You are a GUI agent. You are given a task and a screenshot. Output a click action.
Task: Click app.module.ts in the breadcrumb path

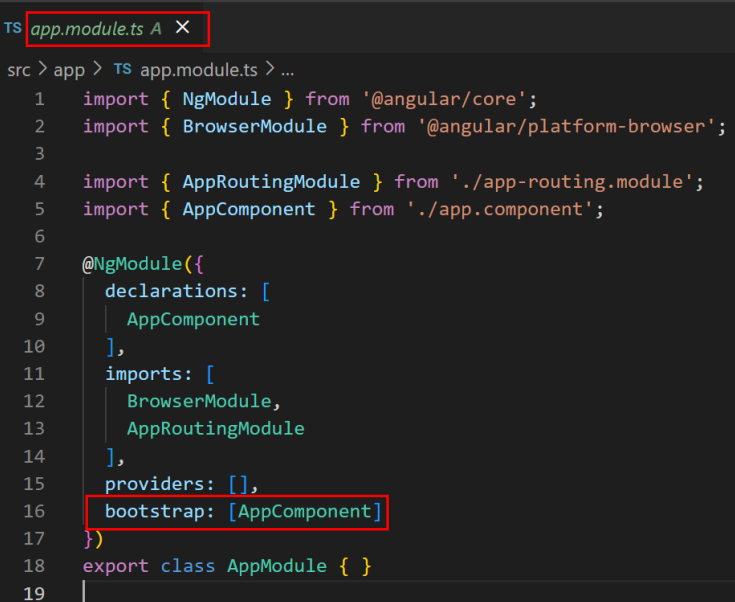click(x=199, y=70)
